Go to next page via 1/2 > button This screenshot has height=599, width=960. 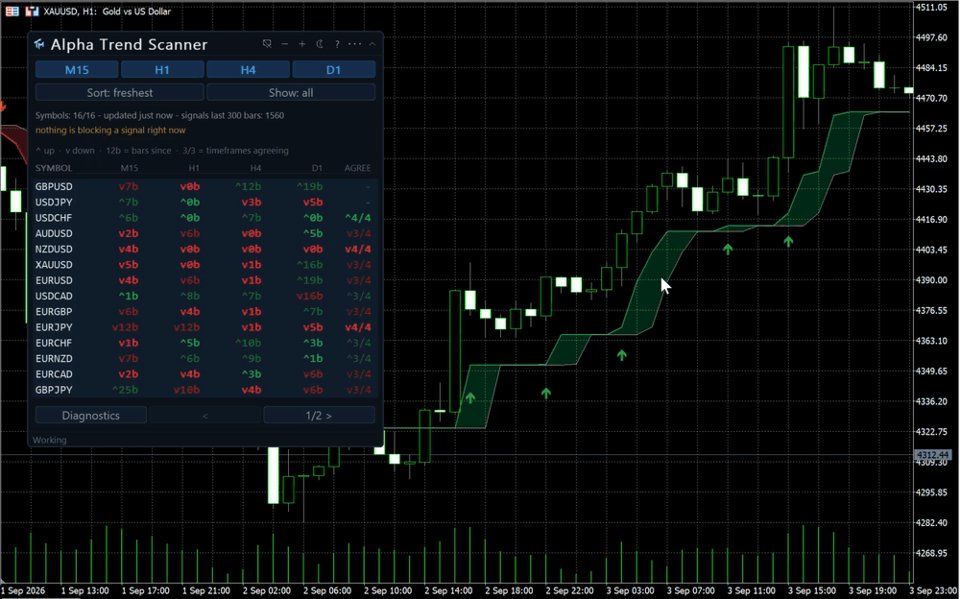tap(319, 415)
